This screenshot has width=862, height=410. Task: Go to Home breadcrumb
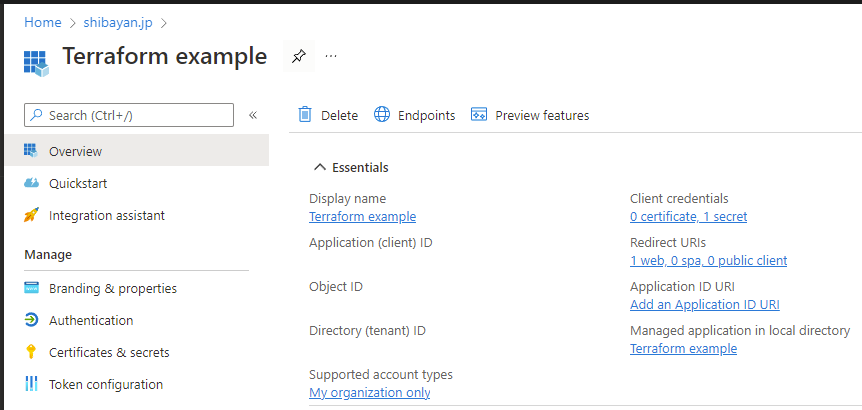[43, 23]
